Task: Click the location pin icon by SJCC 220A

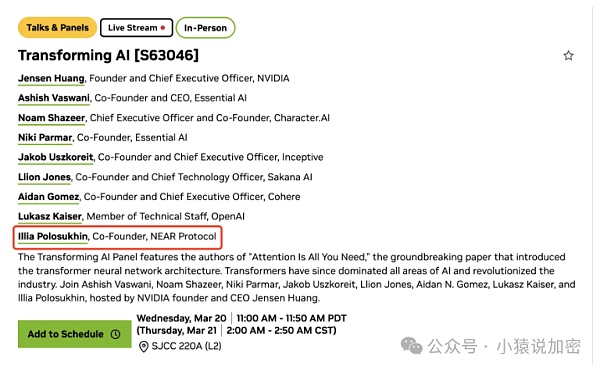Action: (x=143, y=347)
